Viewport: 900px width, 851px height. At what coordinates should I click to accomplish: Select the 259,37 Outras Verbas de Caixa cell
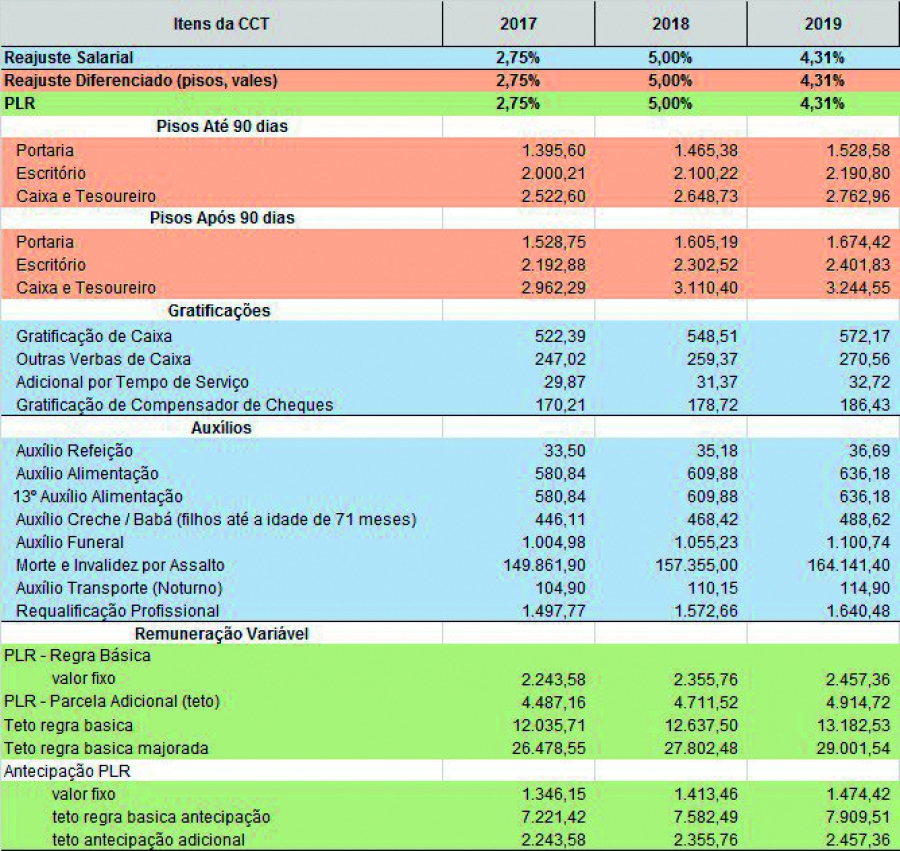712,359
